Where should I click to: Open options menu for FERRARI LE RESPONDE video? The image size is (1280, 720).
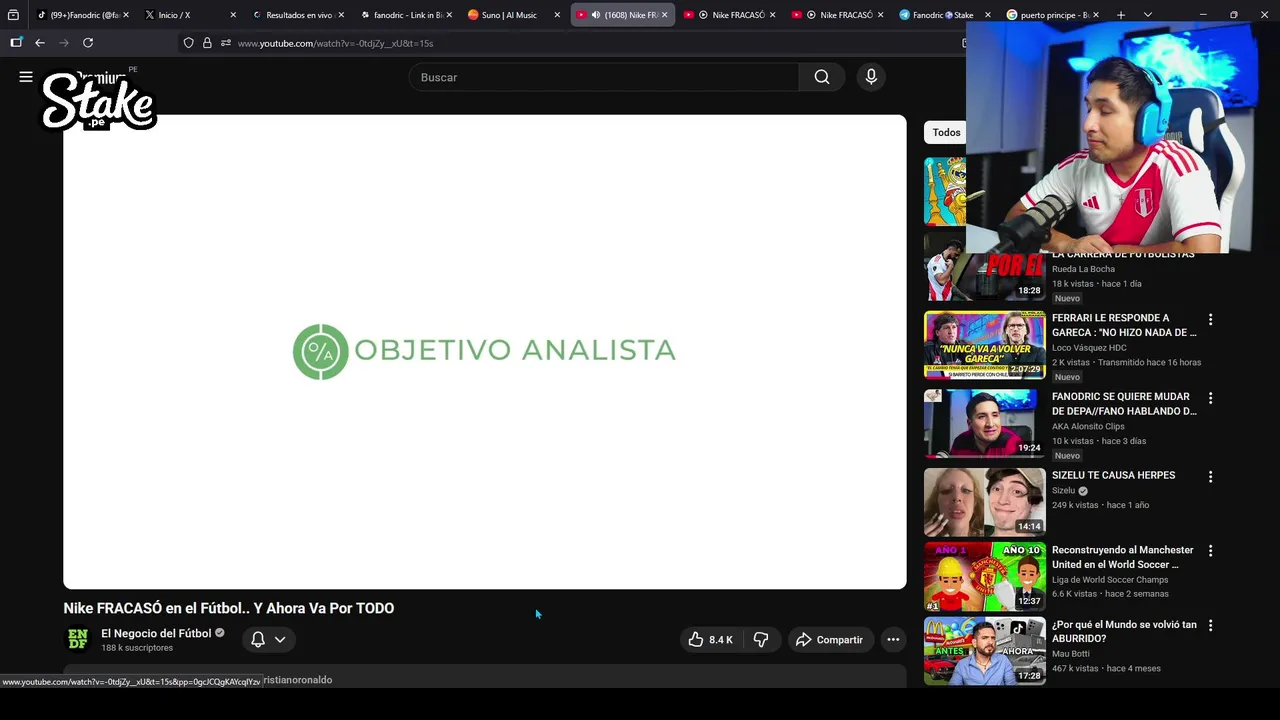coord(1210,320)
